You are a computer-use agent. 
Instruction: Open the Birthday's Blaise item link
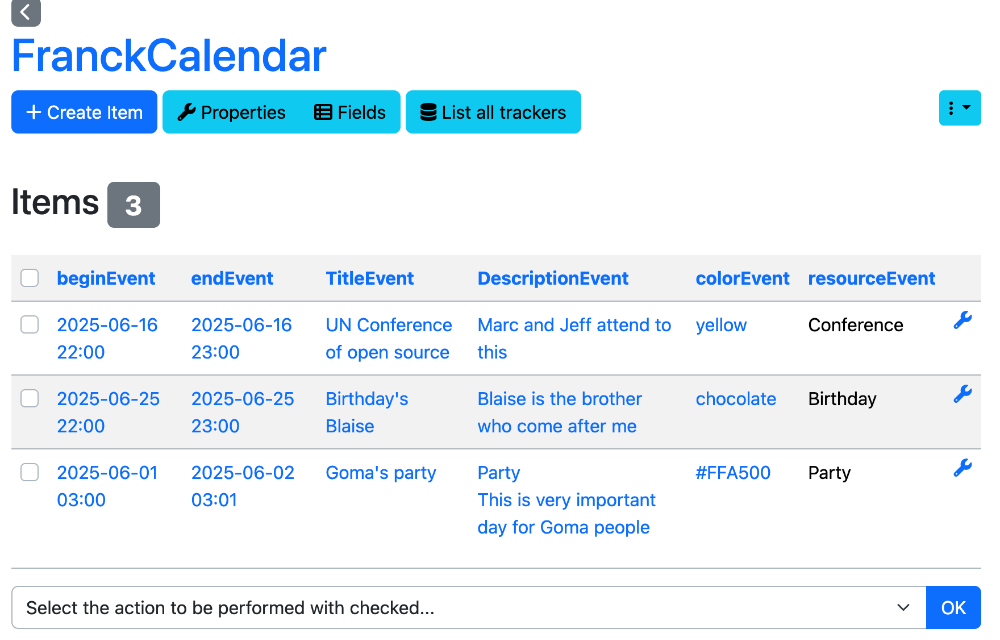367,412
